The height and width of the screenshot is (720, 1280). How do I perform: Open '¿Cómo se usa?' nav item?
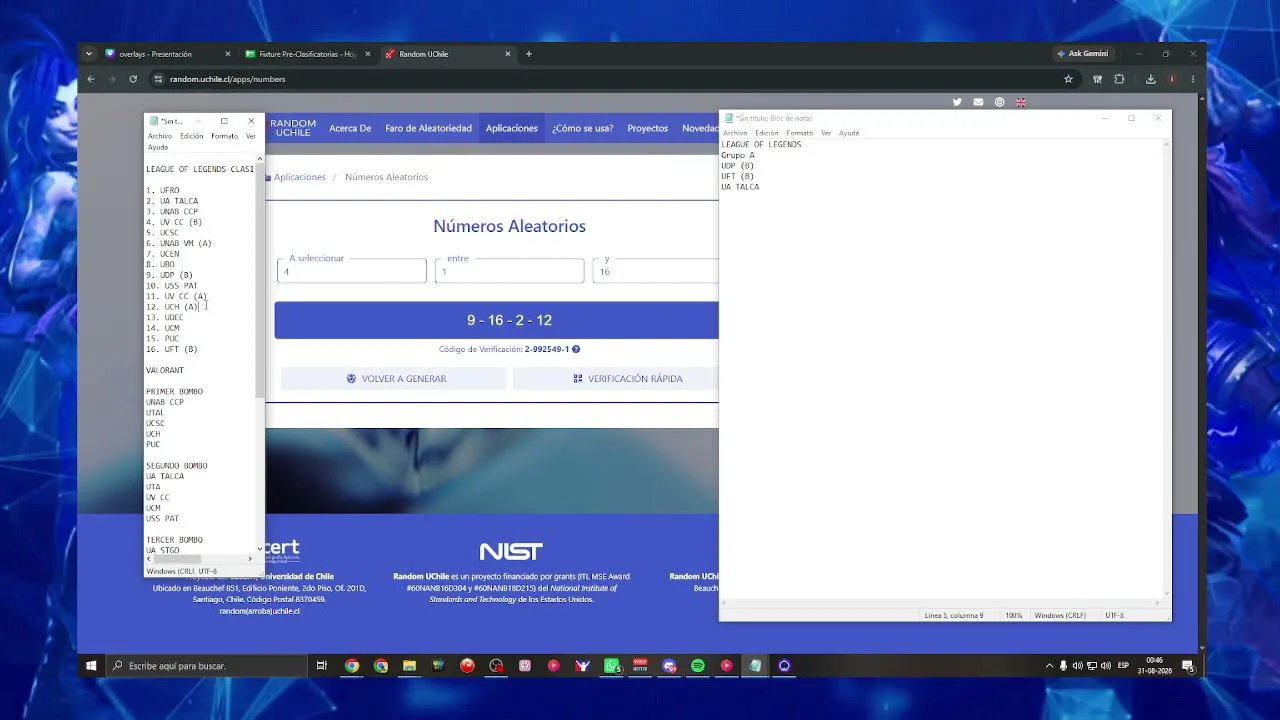coord(583,128)
